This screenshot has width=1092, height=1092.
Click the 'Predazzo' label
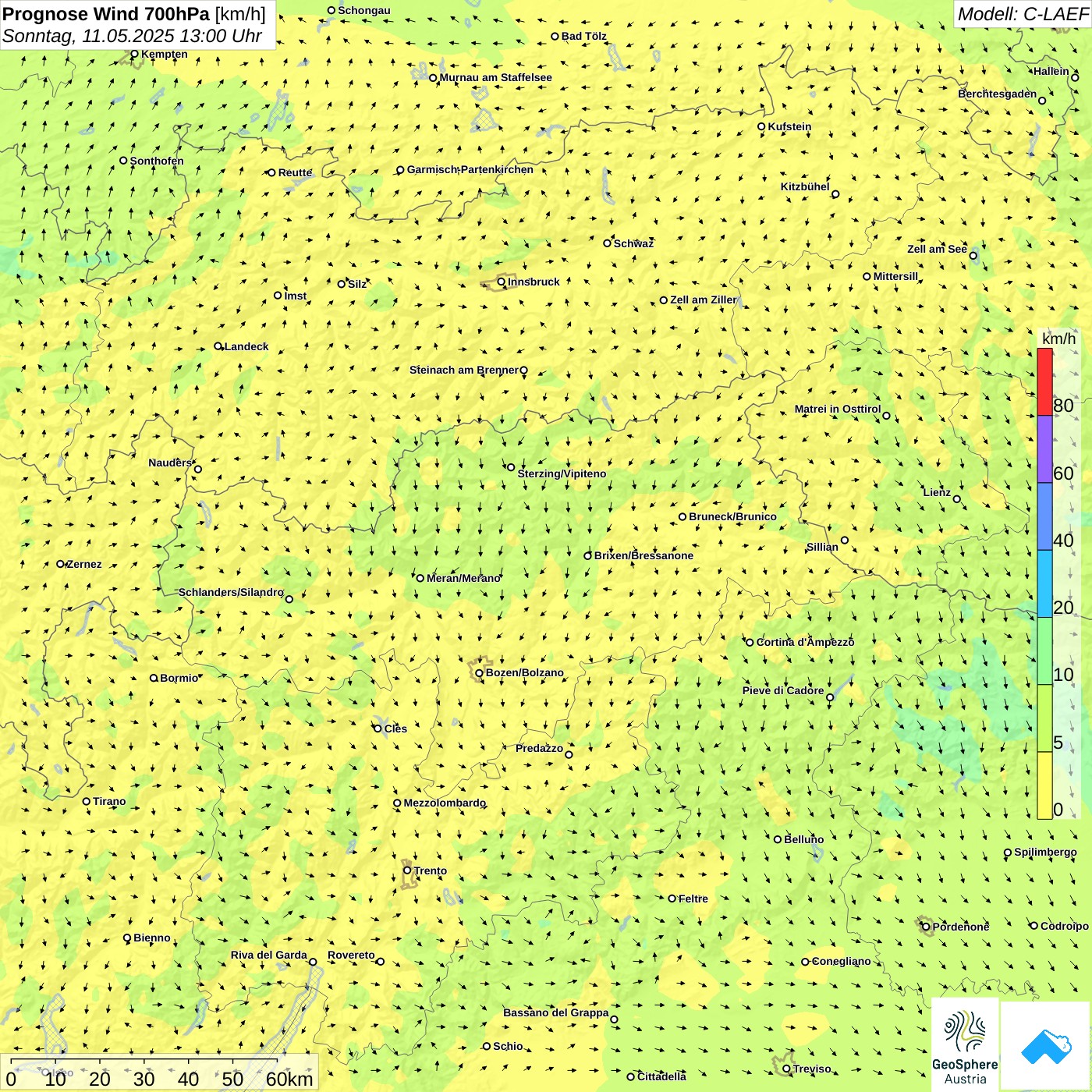click(539, 748)
